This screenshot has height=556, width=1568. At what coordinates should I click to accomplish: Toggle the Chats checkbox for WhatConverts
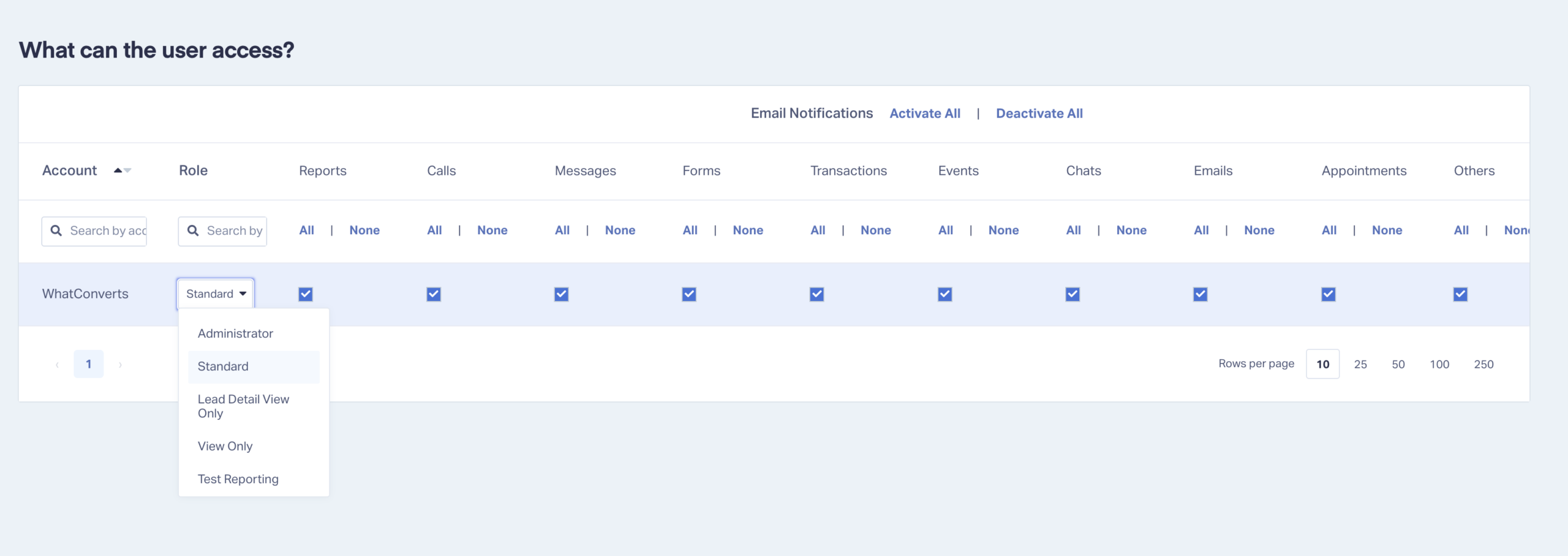(x=1072, y=294)
